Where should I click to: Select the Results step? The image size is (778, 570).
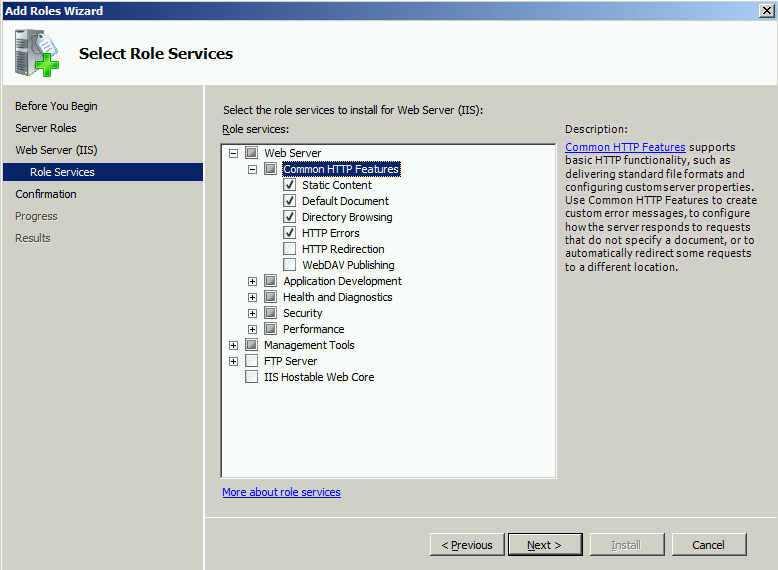(33, 238)
